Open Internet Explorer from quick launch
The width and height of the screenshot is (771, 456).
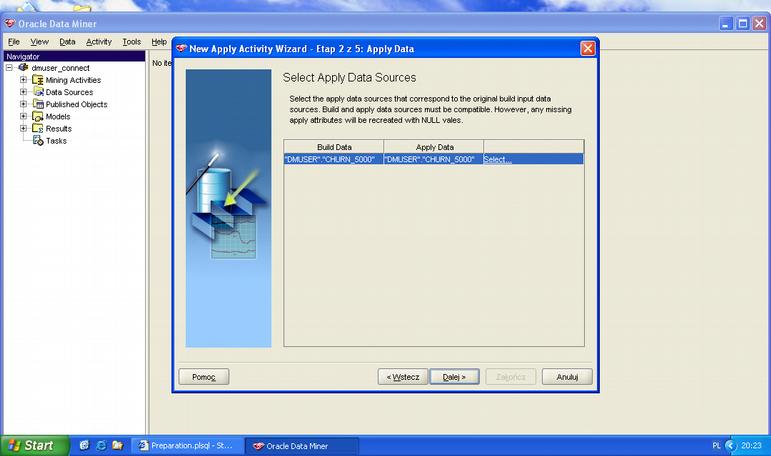pyautogui.click(x=101, y=445)
